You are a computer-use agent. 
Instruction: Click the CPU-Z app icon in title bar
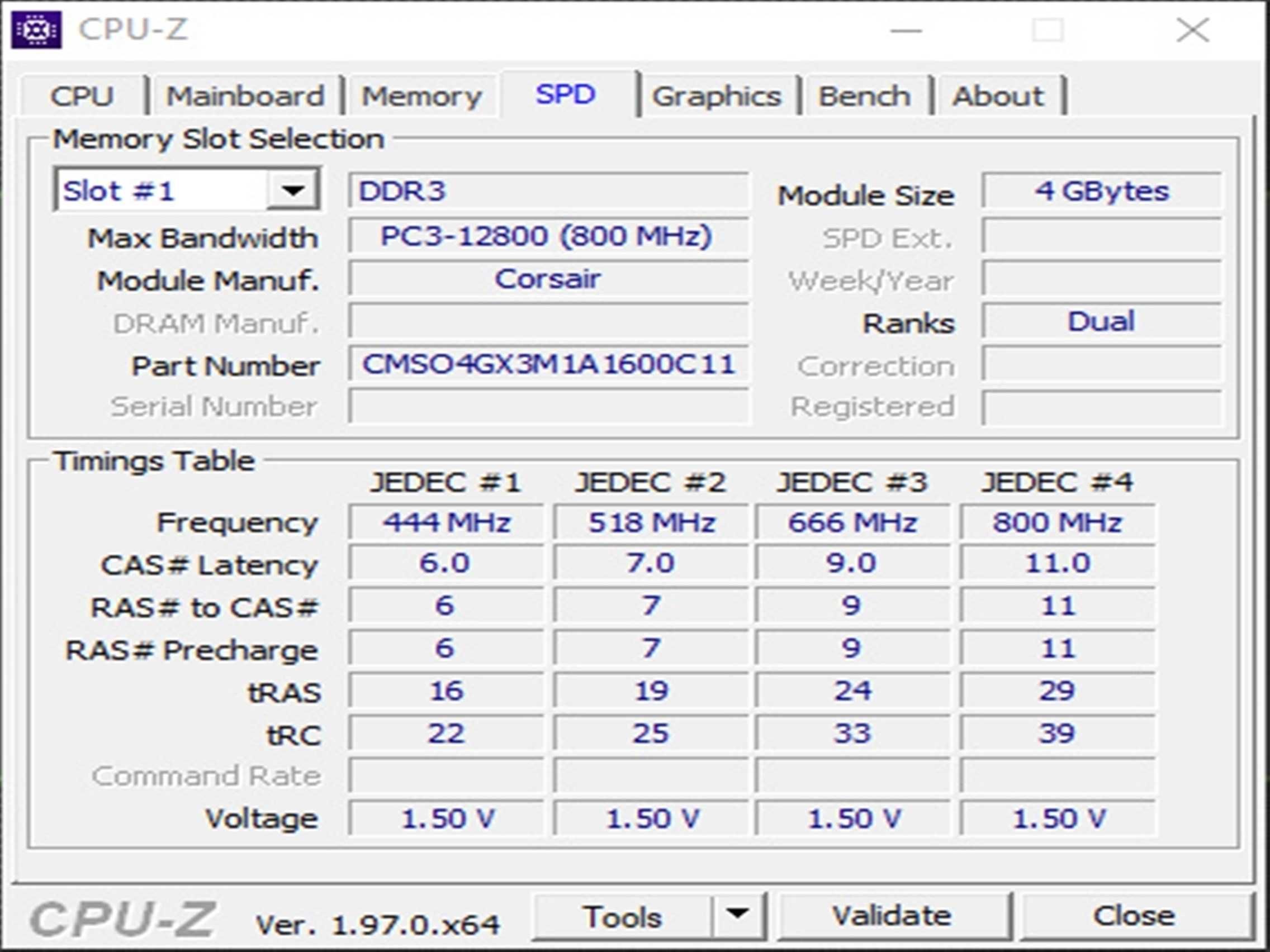pyautogui.click(x=36, y=29)
